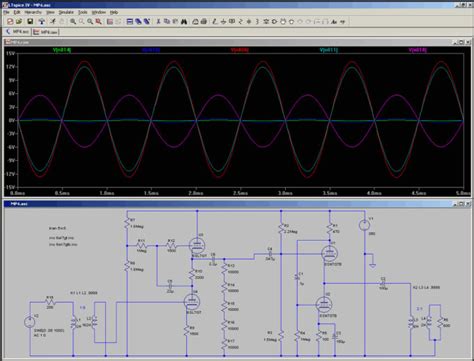Click the Close All Windows toolbar icon

[x=147, y=22]
